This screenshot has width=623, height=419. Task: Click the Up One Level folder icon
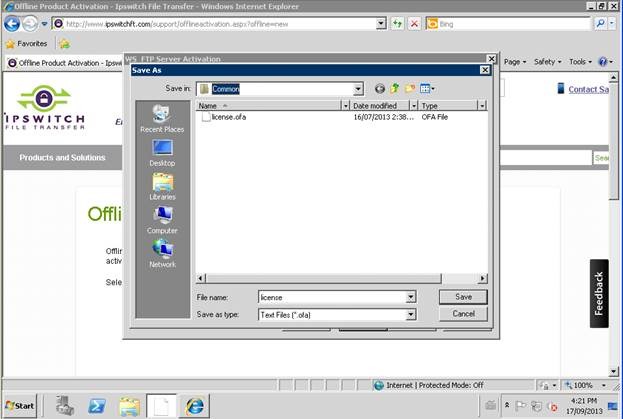point(395,89)
